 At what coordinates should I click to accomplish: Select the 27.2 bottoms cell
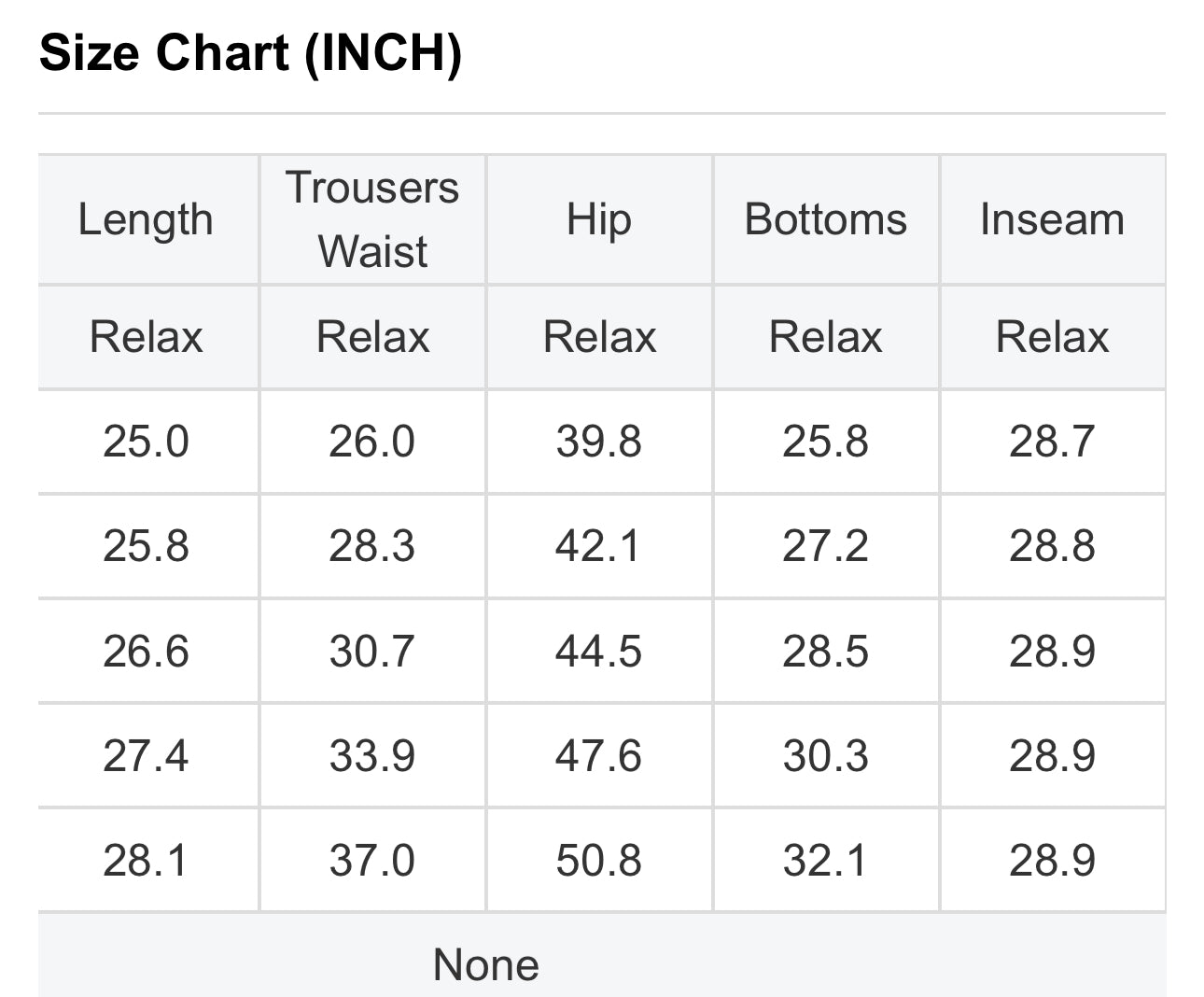pos(826,546)
